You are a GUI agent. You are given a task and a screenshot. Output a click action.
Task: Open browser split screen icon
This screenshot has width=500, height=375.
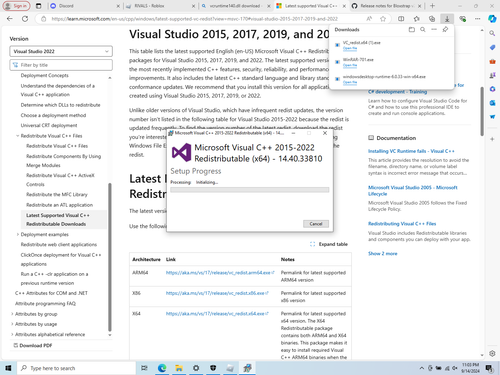pos(401,19)
